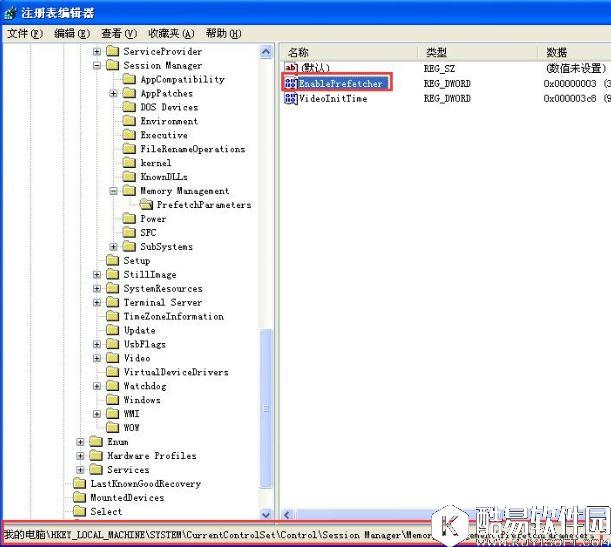Expand the ServiceProvider key
Viewport: 611px width, 547px height.
tap(97, 51)
